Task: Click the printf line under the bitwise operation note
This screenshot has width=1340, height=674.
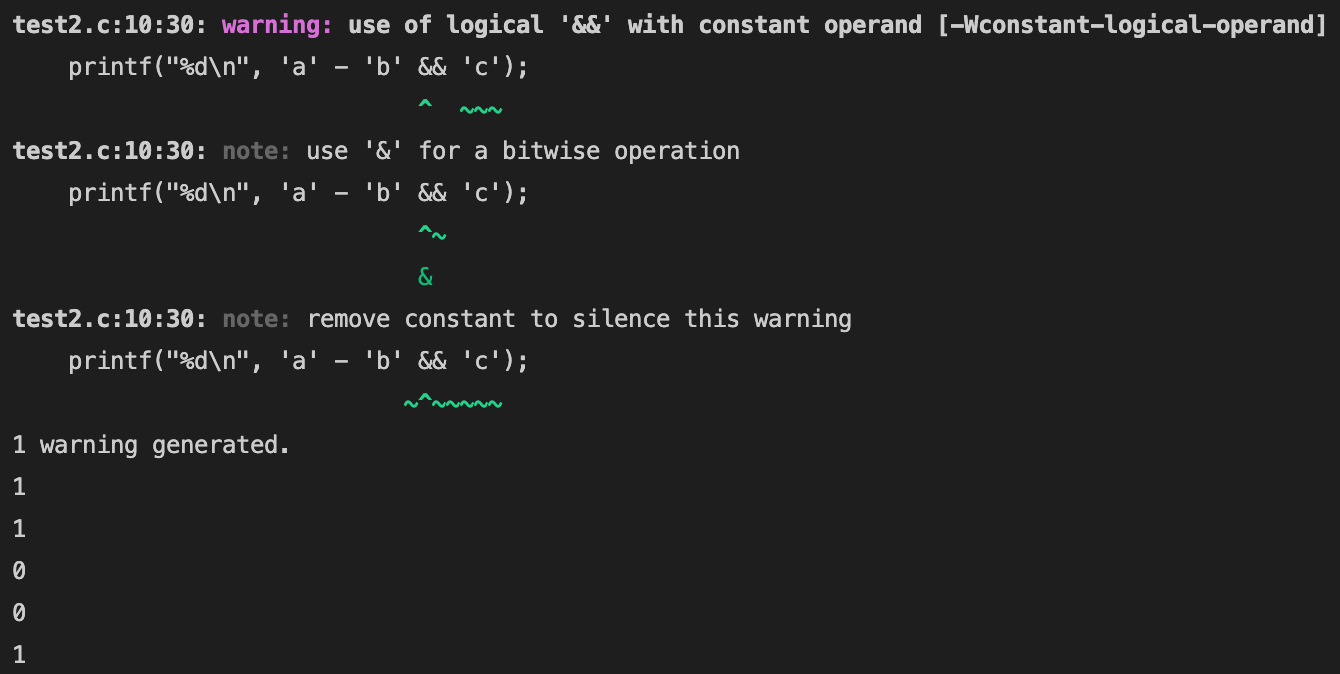Action: coord(298,193)
